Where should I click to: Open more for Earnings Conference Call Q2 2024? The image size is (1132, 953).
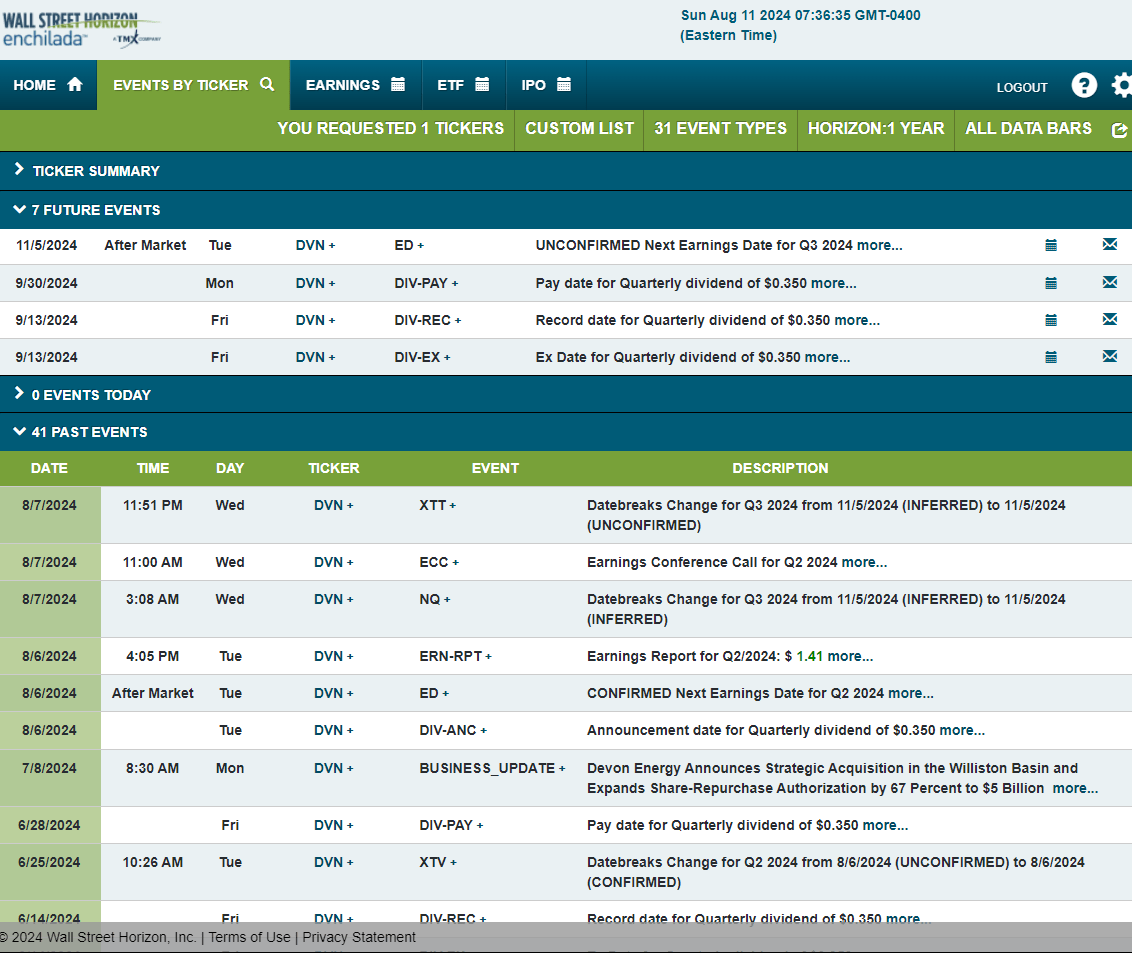(864, 562)
